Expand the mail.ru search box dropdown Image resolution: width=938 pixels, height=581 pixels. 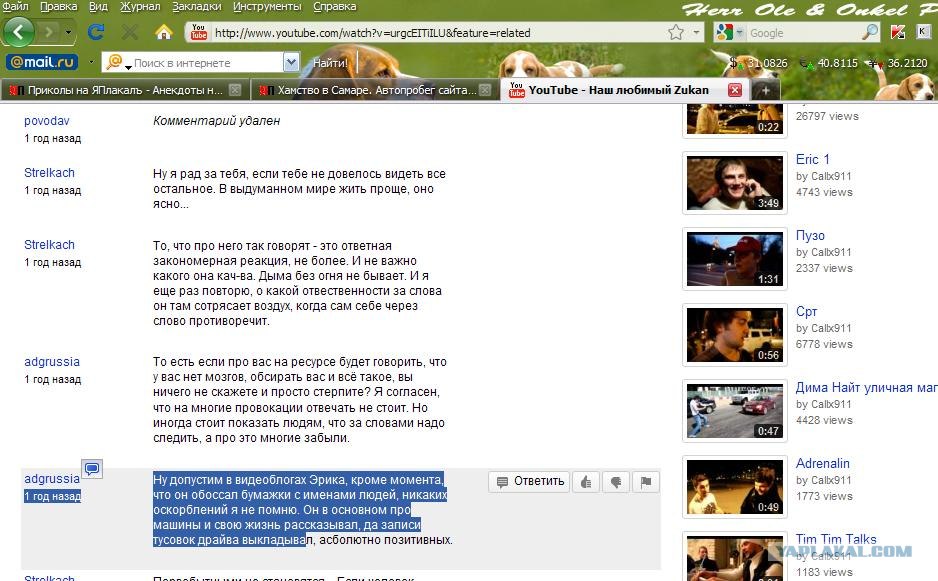coord(291,62)
